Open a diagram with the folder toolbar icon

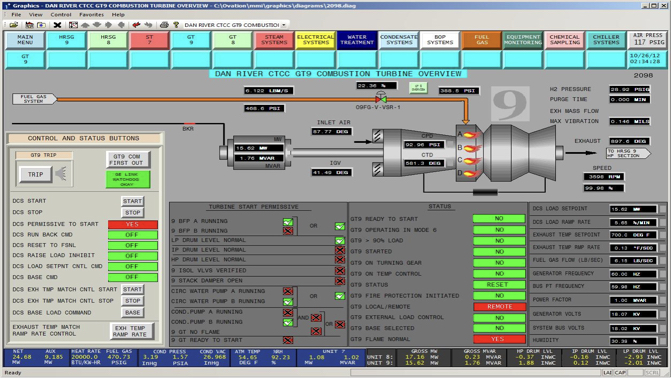14,25
